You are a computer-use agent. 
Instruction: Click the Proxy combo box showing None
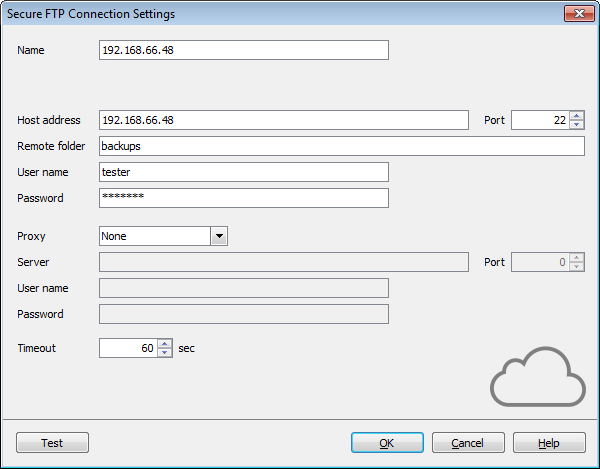click(163, 236)
